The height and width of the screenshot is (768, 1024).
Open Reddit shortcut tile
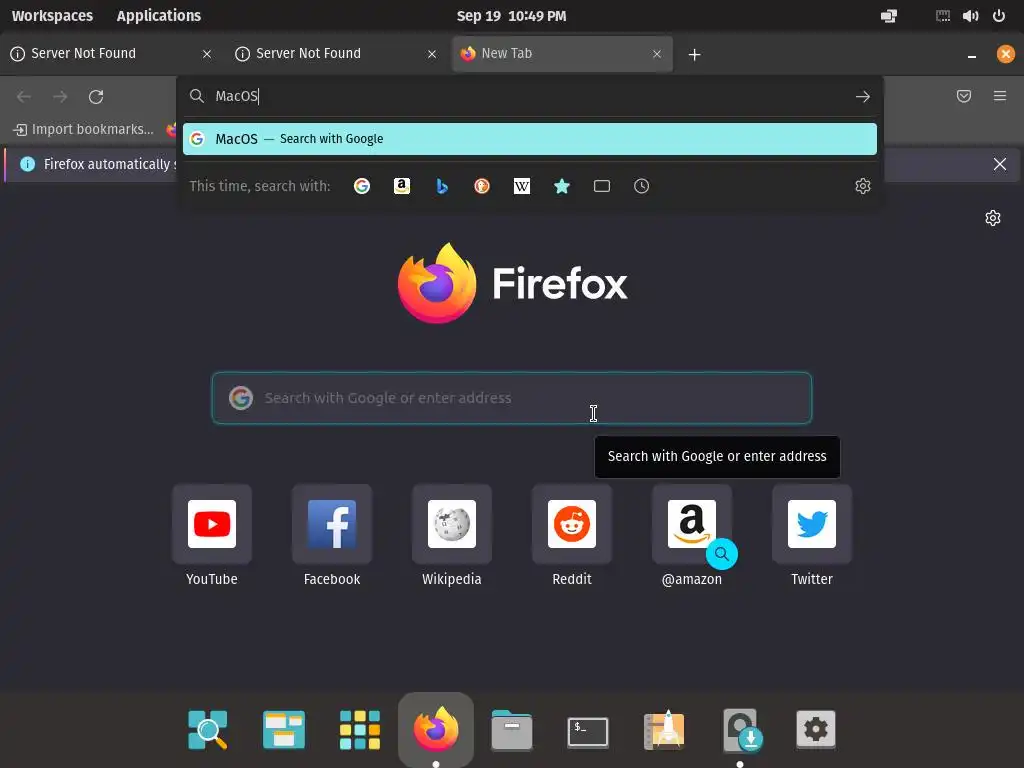point(572,524)
